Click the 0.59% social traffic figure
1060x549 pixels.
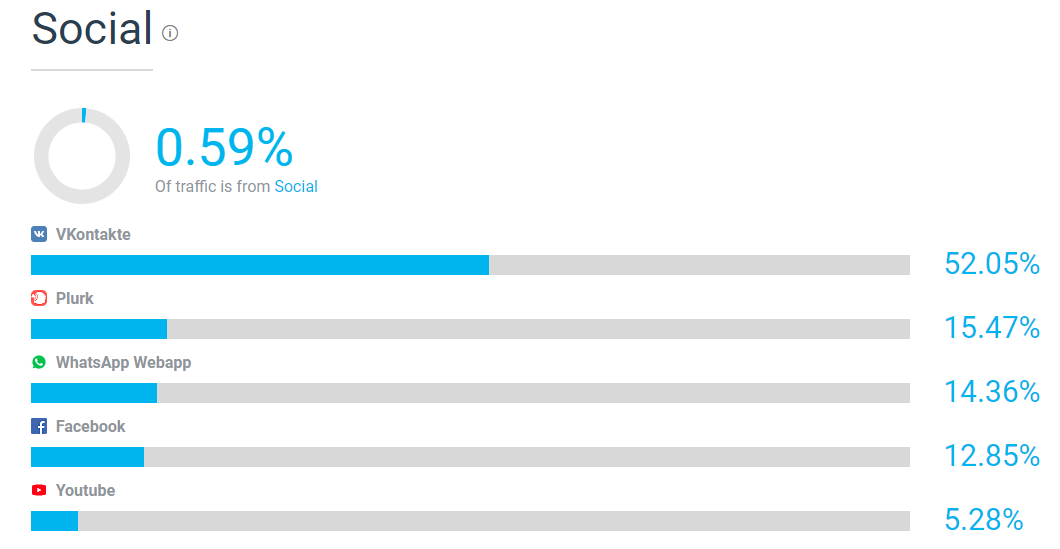click(x=224, y=147)
